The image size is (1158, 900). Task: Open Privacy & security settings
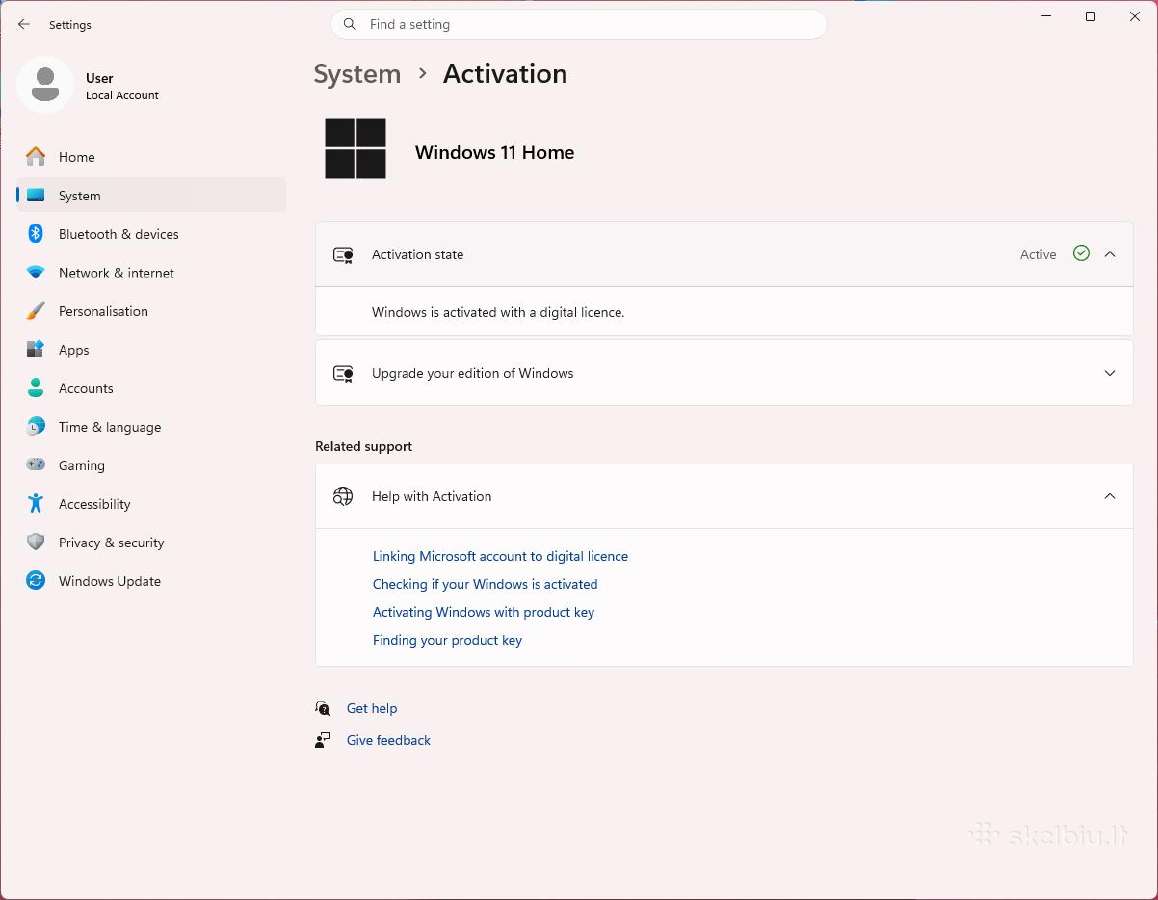coord(151,542)
